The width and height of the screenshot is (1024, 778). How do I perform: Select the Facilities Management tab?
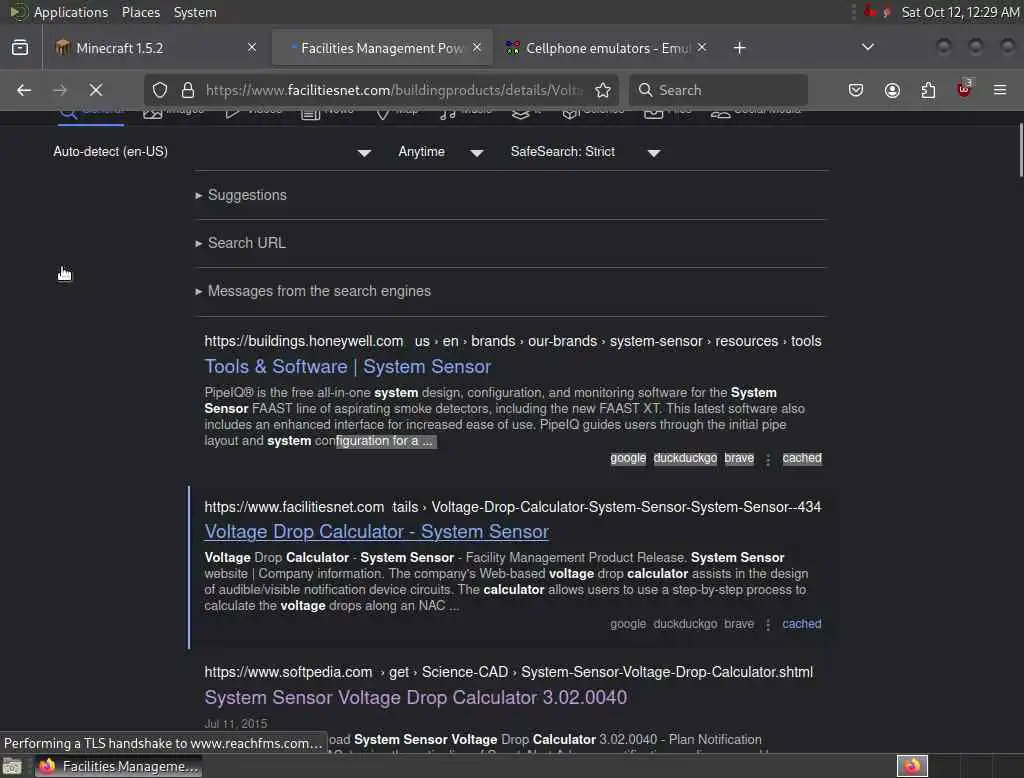[x=381, y=48]
